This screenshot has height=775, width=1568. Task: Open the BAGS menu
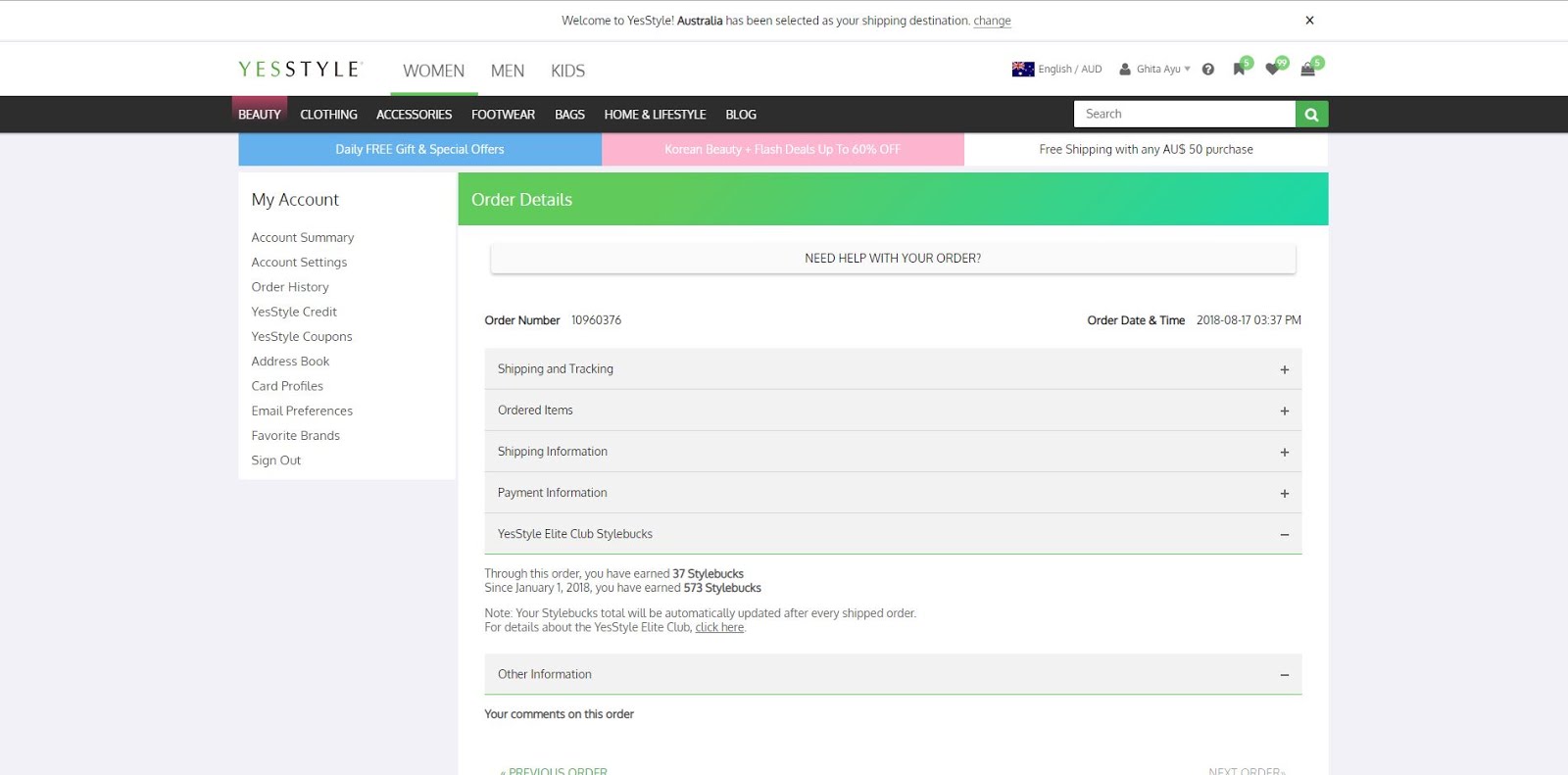click(569, 115)
